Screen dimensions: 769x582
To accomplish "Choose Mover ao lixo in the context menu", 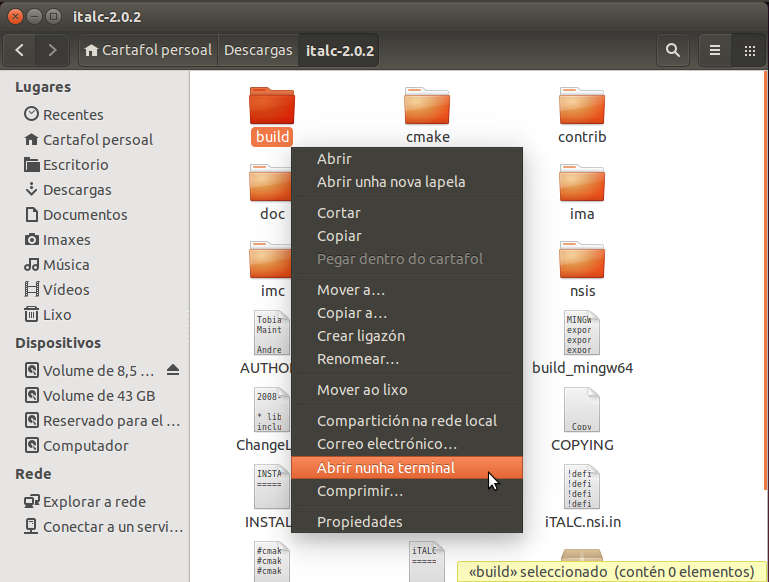I will point(407,390).
